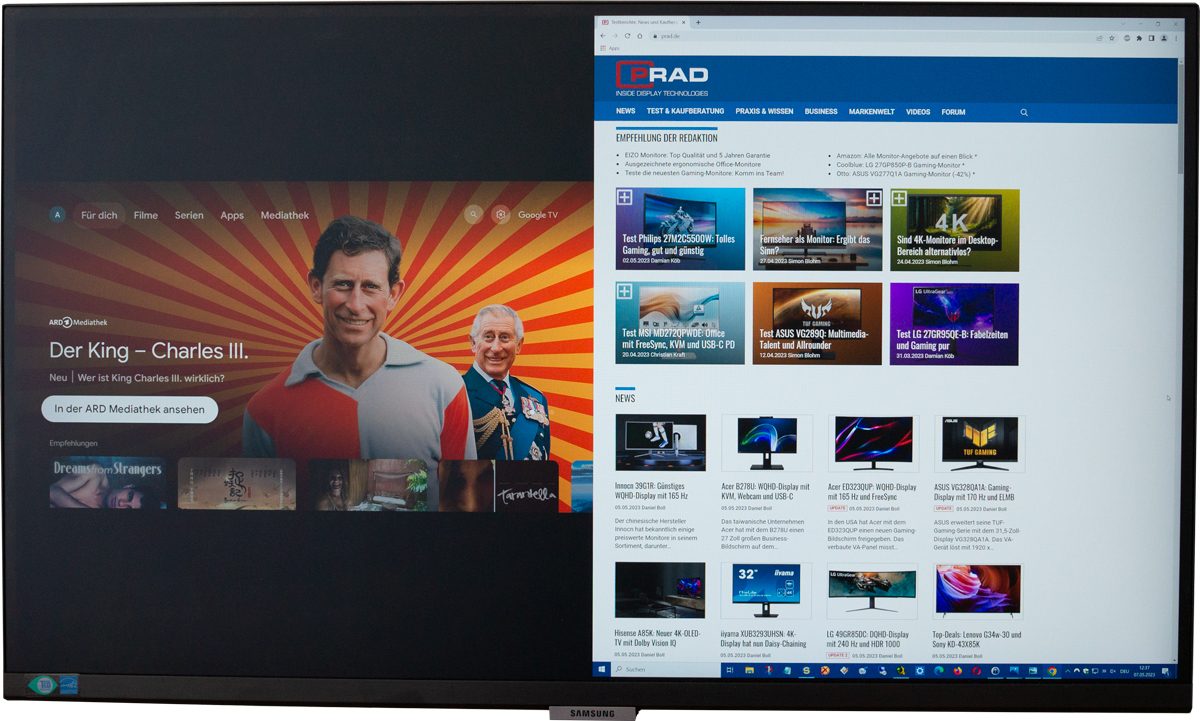Viewport: 1200px width, 721px height.
Task: Open Chrome three-dot menu
Action: [1175, 37]
